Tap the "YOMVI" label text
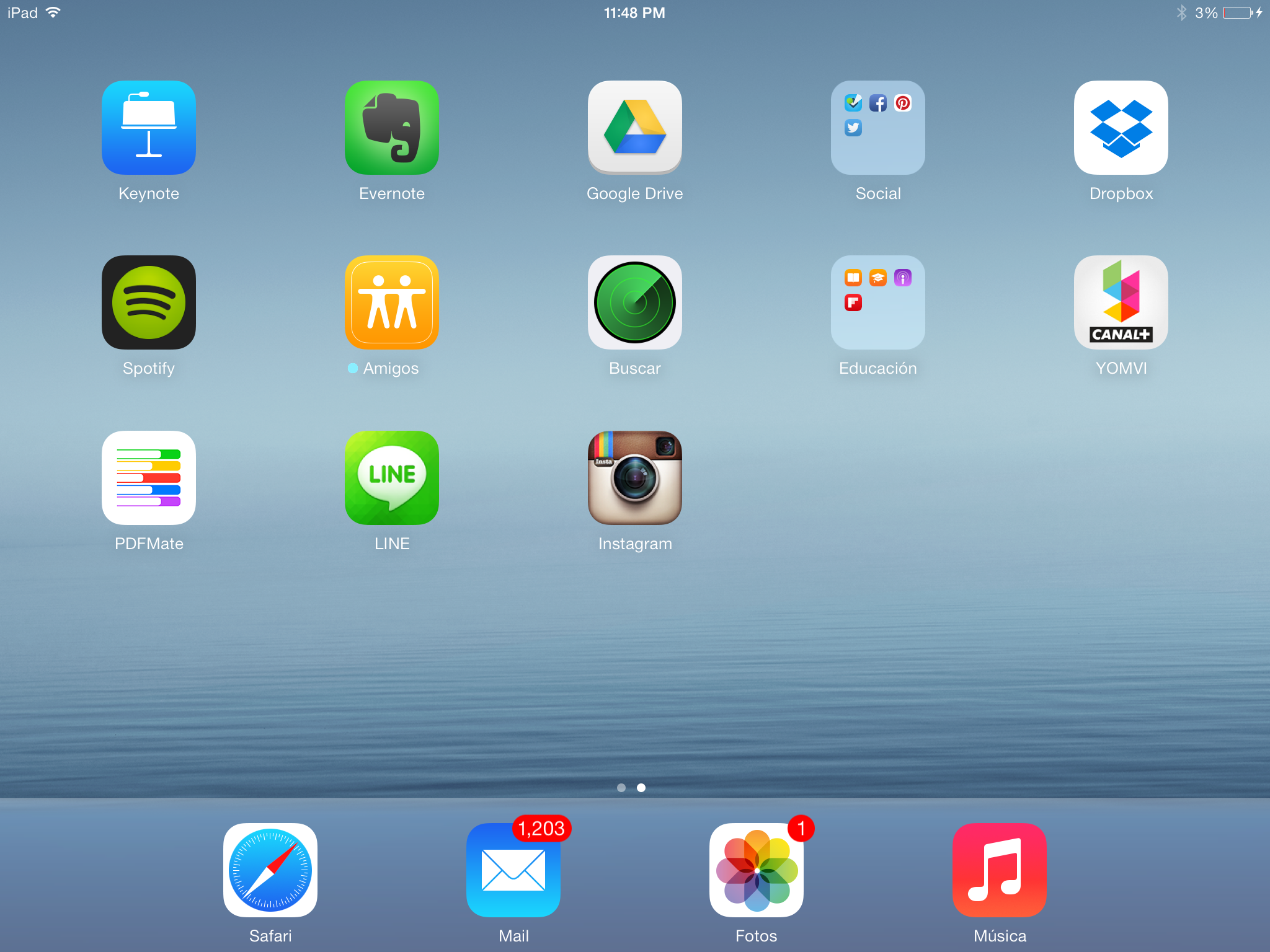Viewport: 1270px width, 952px height. click(x=1121, y=368)
